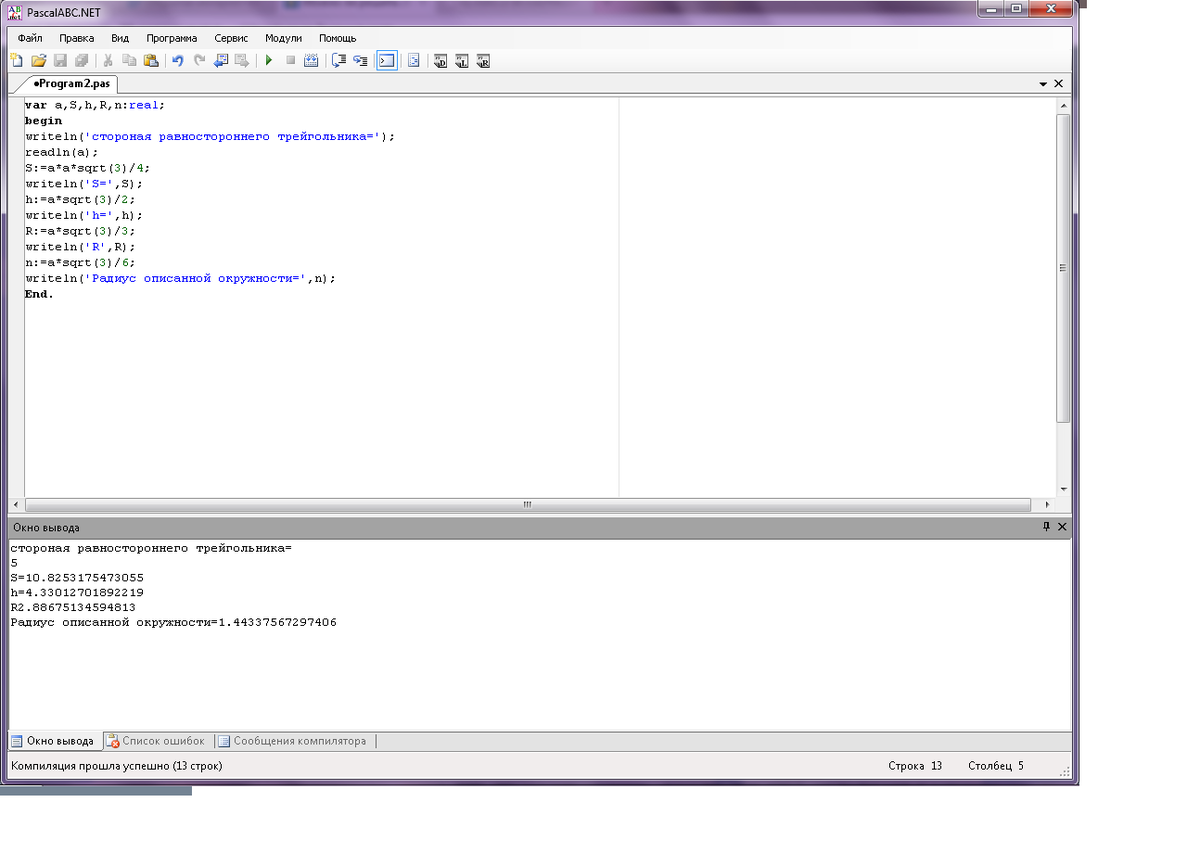Click the 'Строка 13' status bar entry
Screen dimensions: 1200x866
(x=915, y=766)
